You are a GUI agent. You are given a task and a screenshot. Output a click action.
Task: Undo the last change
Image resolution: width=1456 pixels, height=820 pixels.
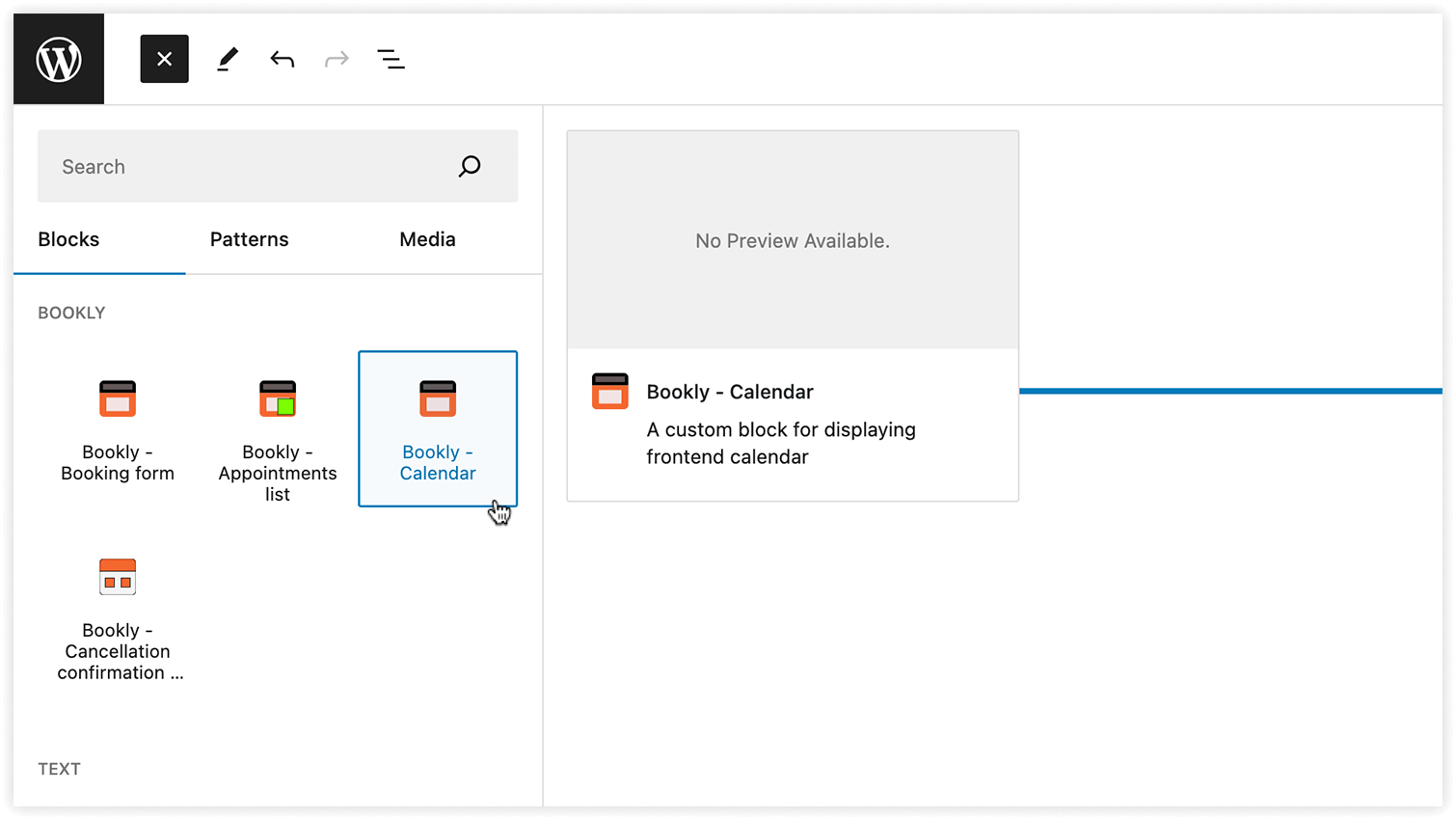[282, 59]
